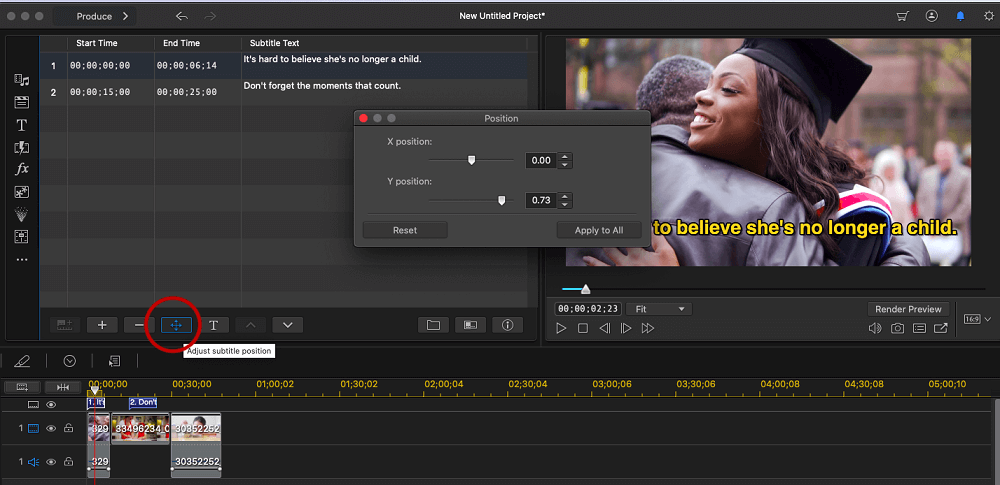Click the preview seek bar handle

pyautogui.click(x=585, y=289)
